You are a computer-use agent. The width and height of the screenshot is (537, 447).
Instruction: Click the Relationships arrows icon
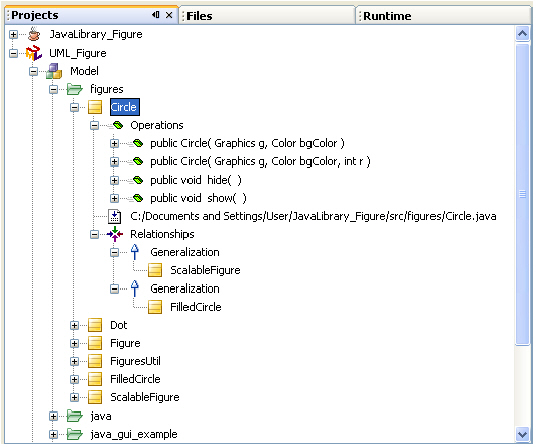pos(115,234)
